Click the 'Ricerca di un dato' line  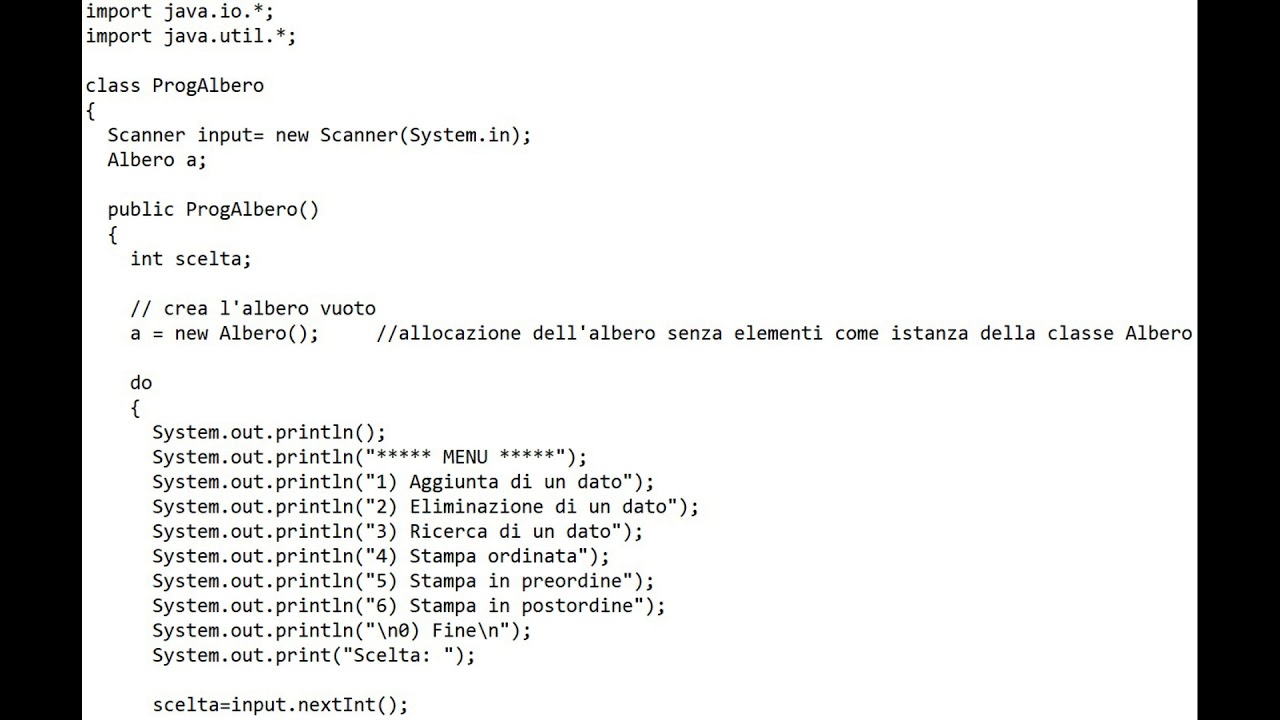[x=397, y=531]
